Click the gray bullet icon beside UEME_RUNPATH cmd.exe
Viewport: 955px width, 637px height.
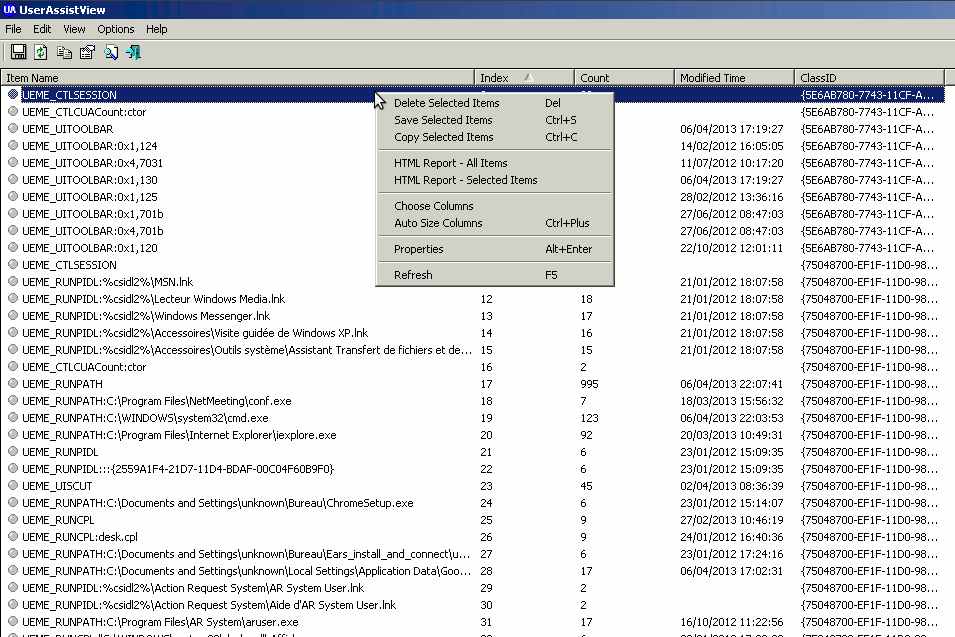point(13,418)
